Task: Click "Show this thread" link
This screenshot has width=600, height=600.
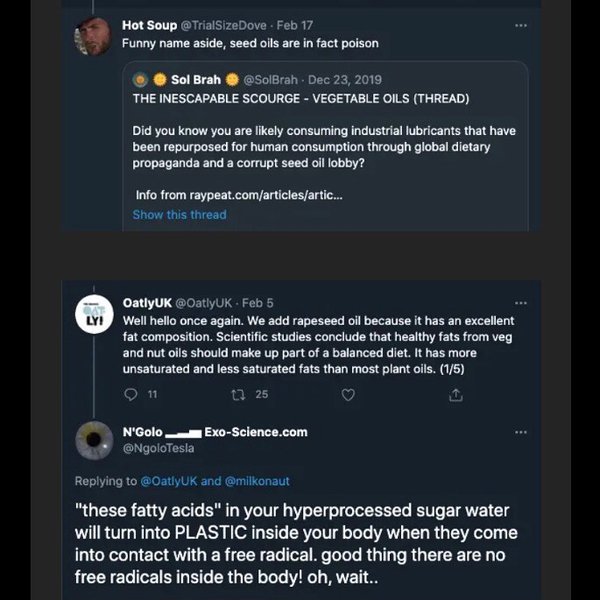Action: click(179, 214)
